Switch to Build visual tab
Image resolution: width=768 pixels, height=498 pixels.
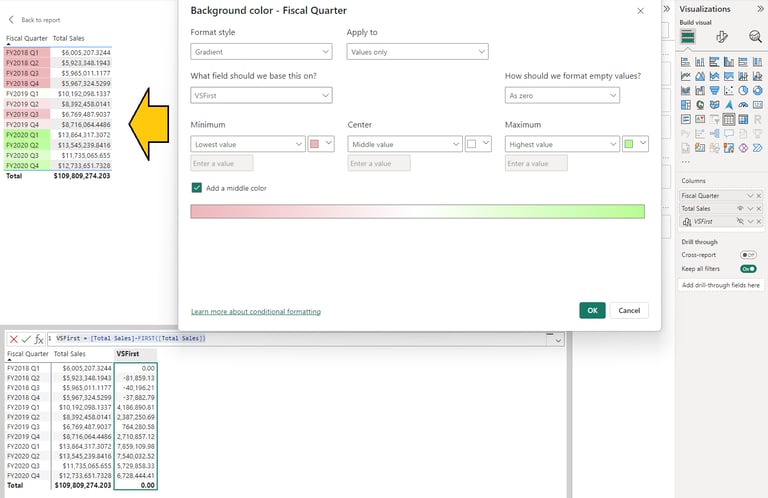coord(688,36)
